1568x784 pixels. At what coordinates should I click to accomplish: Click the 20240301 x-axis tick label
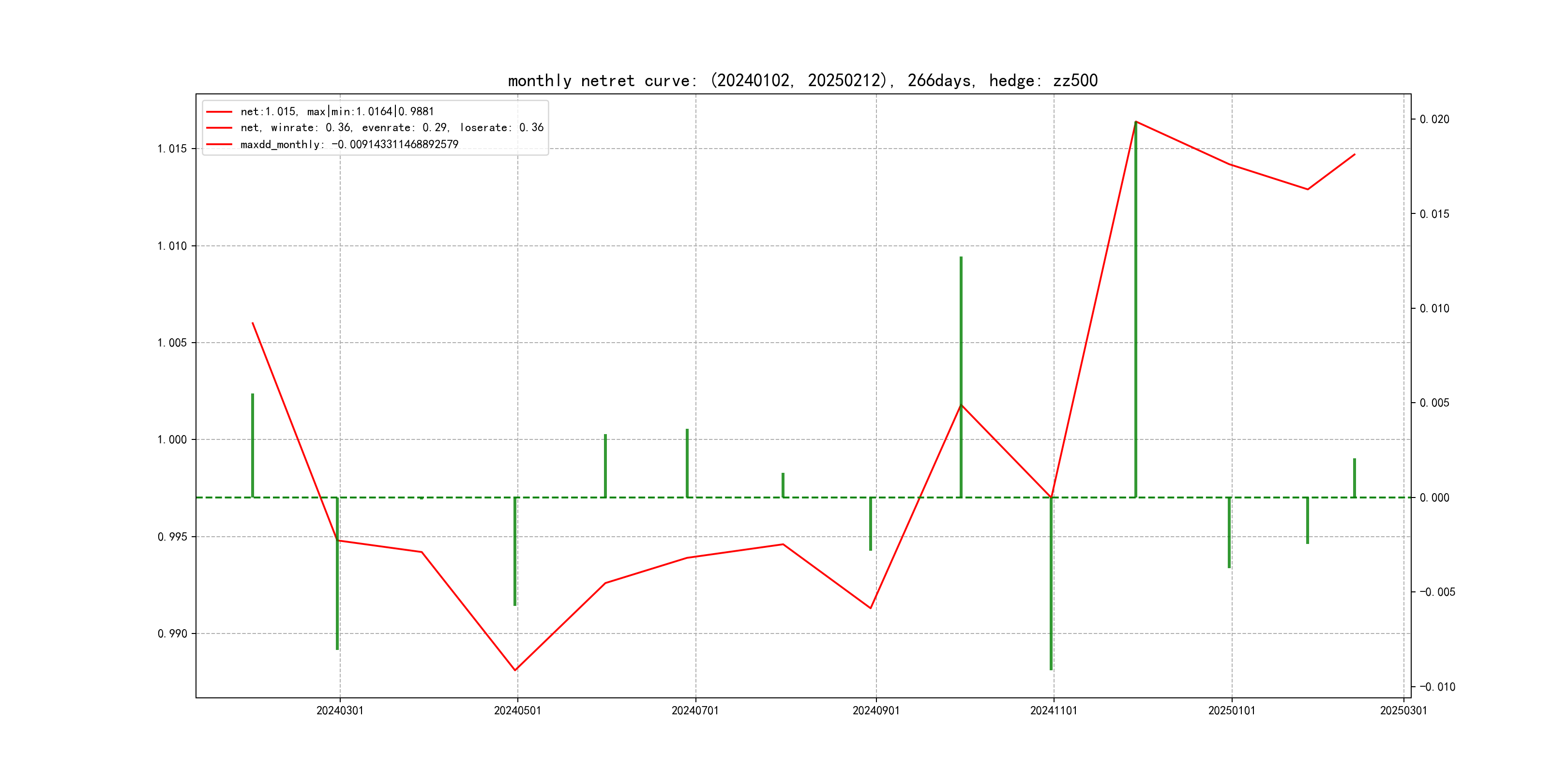point(340,710)
